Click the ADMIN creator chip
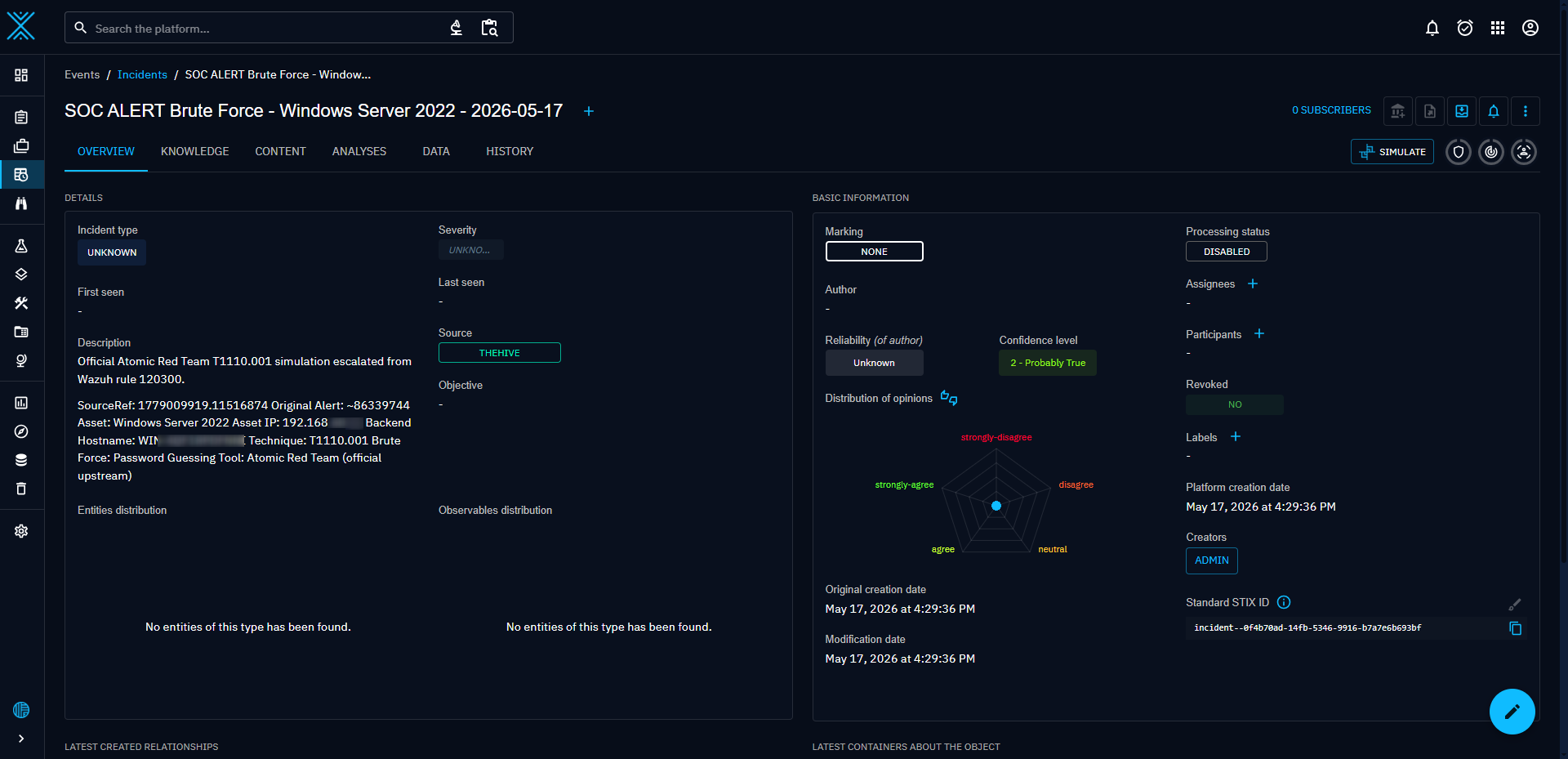The image size is (1568, 759). coord(1212,560)
